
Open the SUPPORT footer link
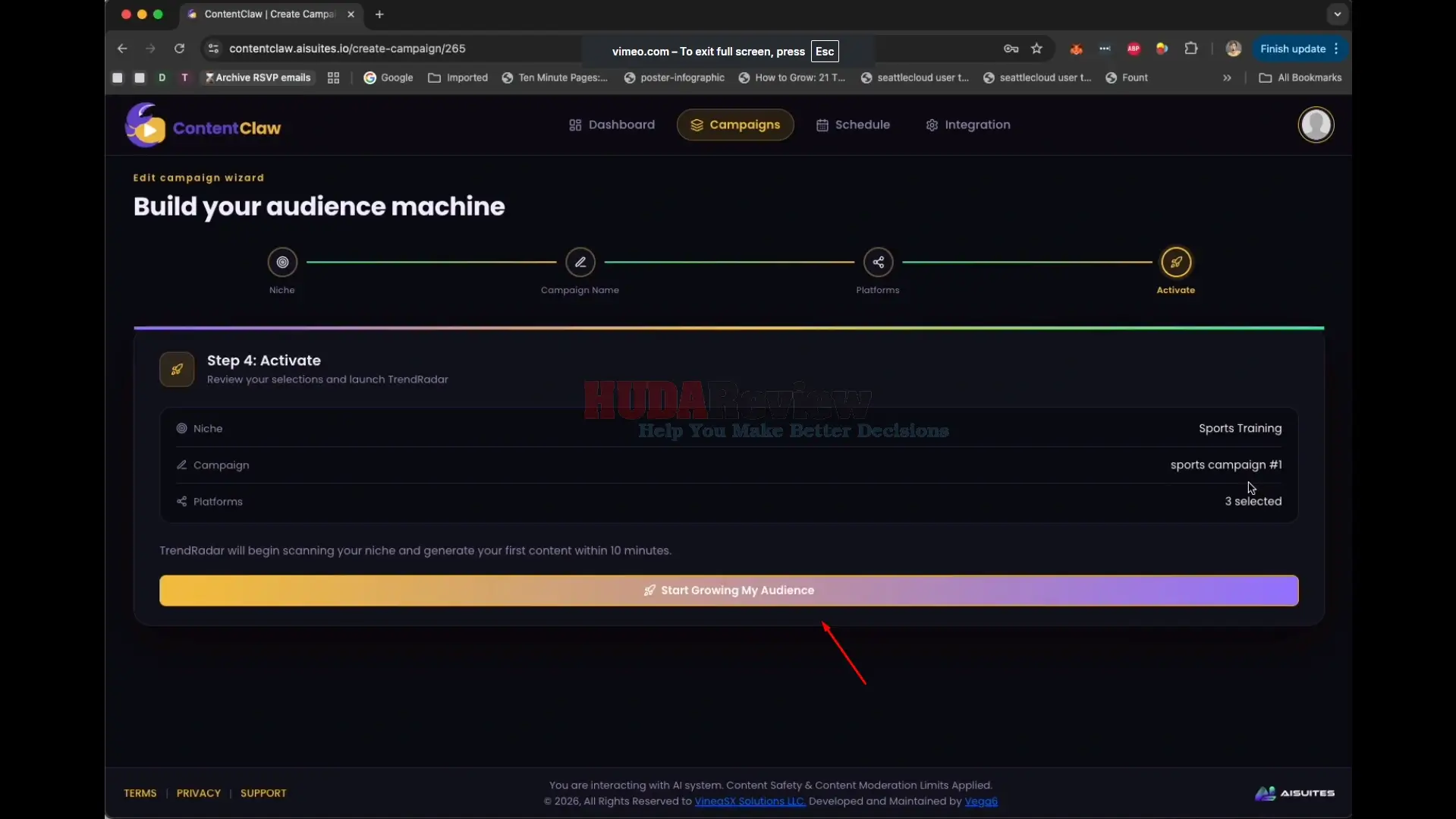(263, 793)
